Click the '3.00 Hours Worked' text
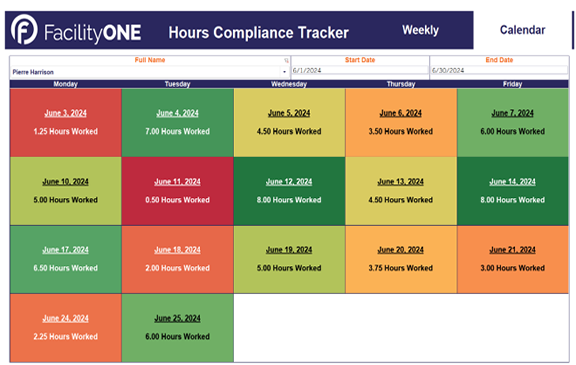 tap(512, 268)
